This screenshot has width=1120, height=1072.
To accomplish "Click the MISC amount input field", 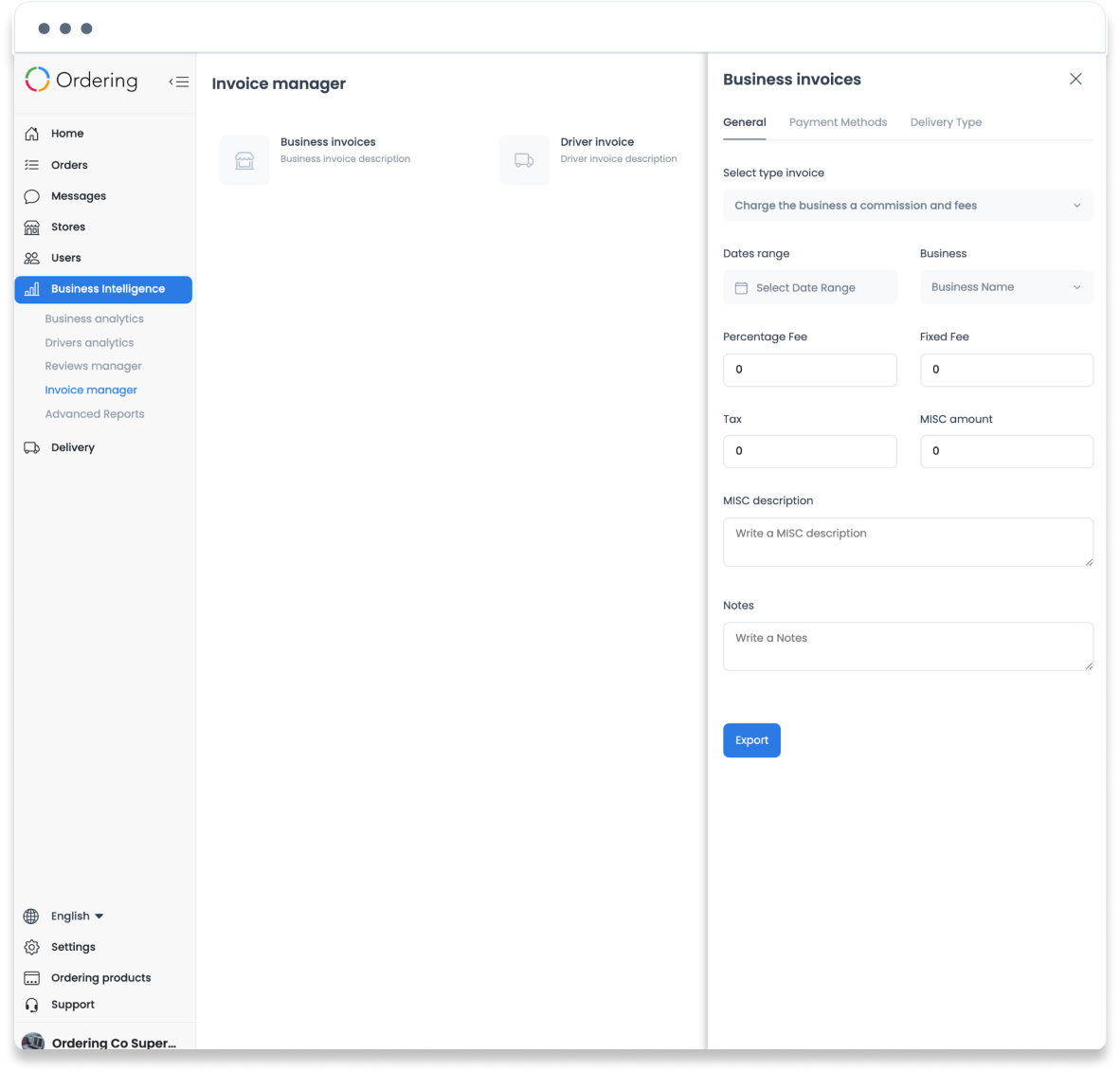I will coord(1006,452).
